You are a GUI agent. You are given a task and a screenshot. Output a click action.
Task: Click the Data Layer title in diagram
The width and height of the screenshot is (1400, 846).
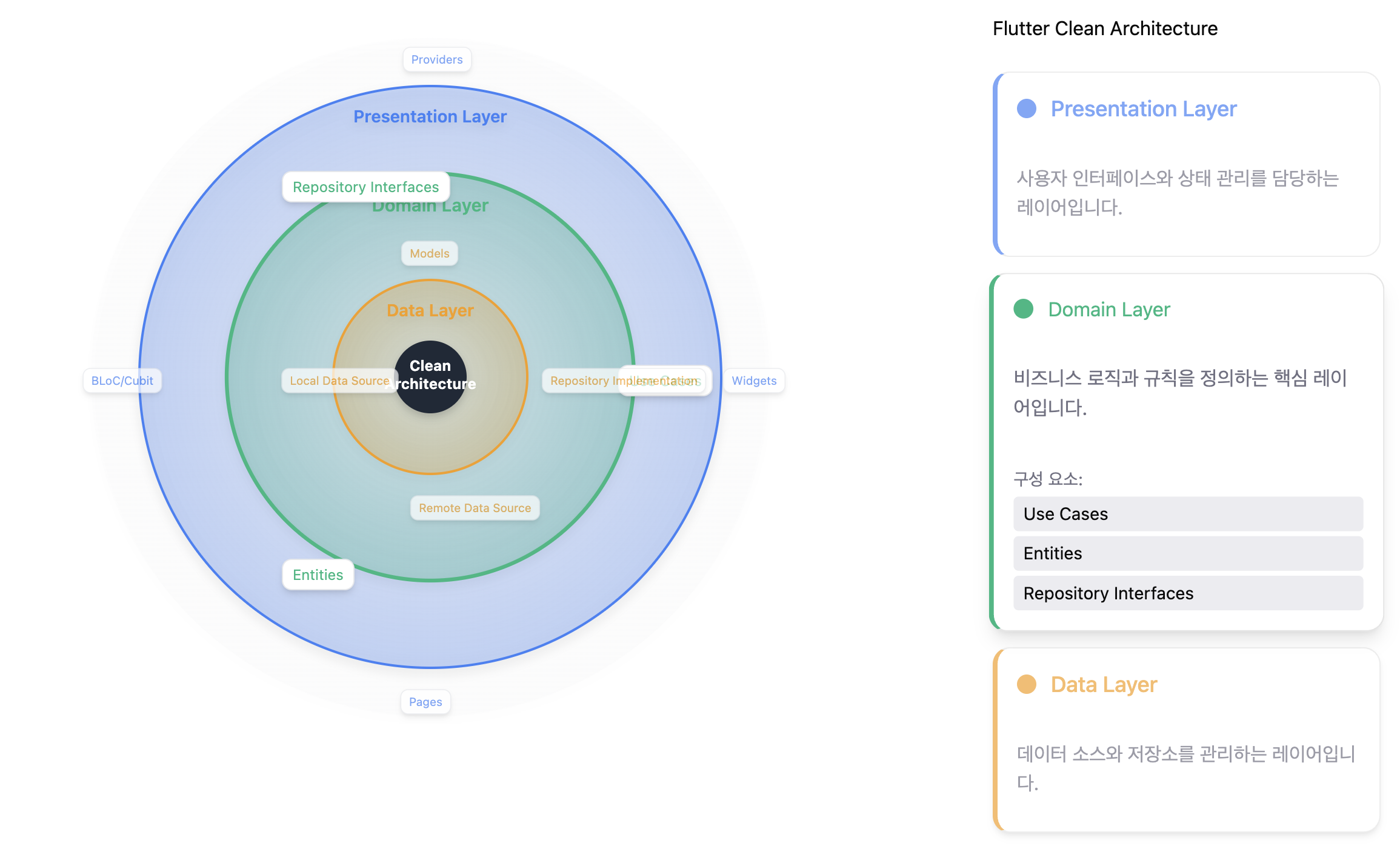point(430,310)
